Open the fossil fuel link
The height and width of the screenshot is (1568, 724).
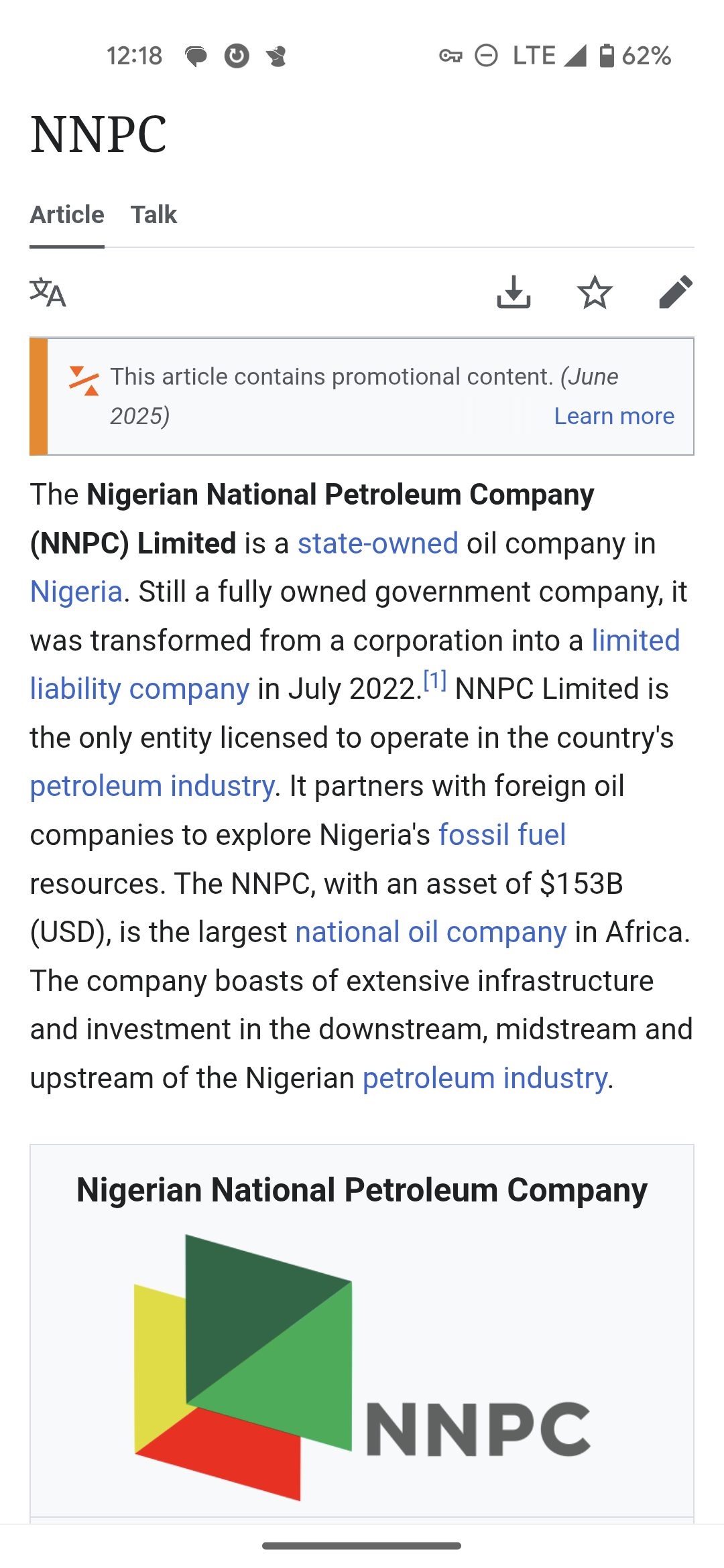click(x=502, y=835)
